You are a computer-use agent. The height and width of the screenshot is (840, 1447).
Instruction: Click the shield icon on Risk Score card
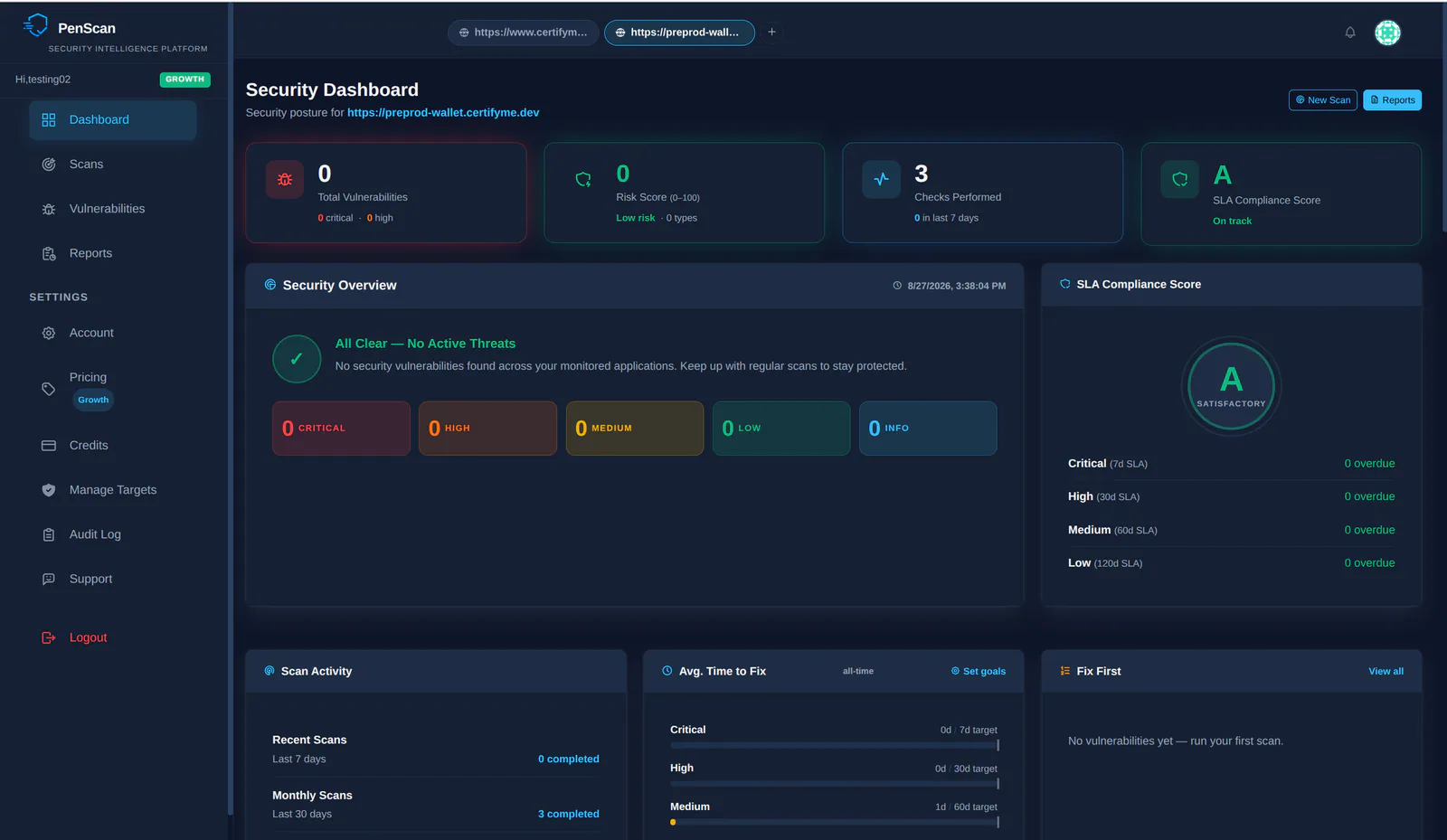[x=583, y=179]
